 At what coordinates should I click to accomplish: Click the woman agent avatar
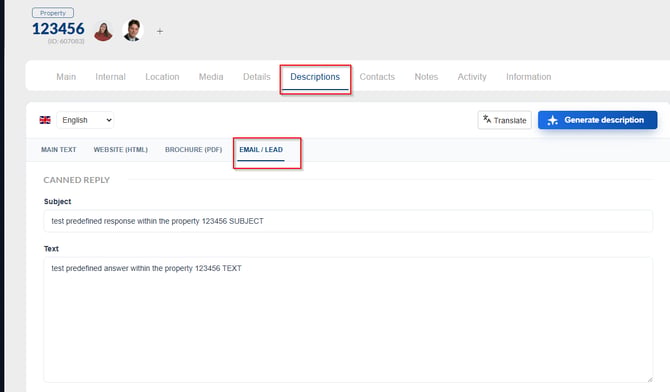(x=103, y=31)
